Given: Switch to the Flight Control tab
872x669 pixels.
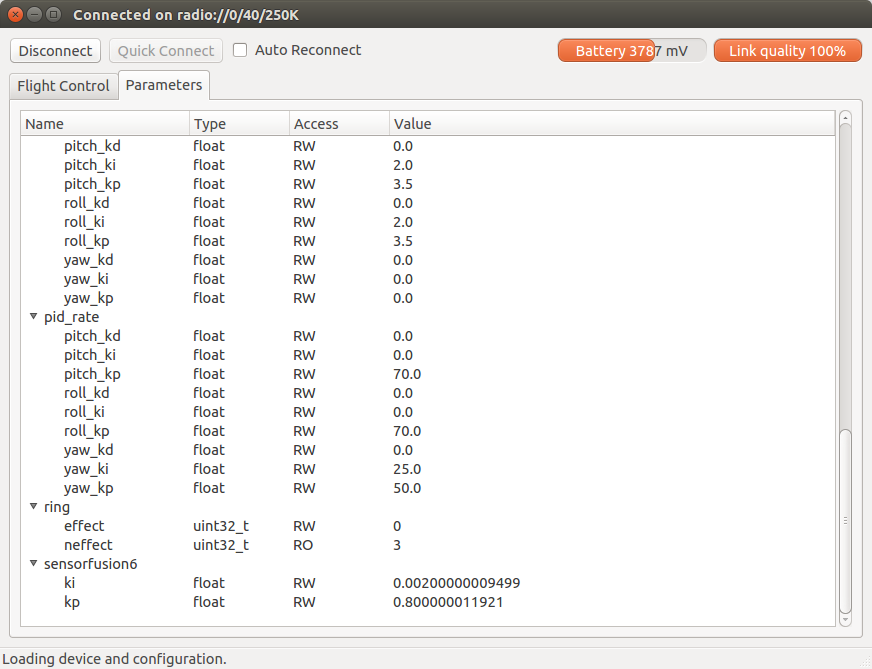Looking at the screenshot, I should pyautogui.click(x=63, y=86).
